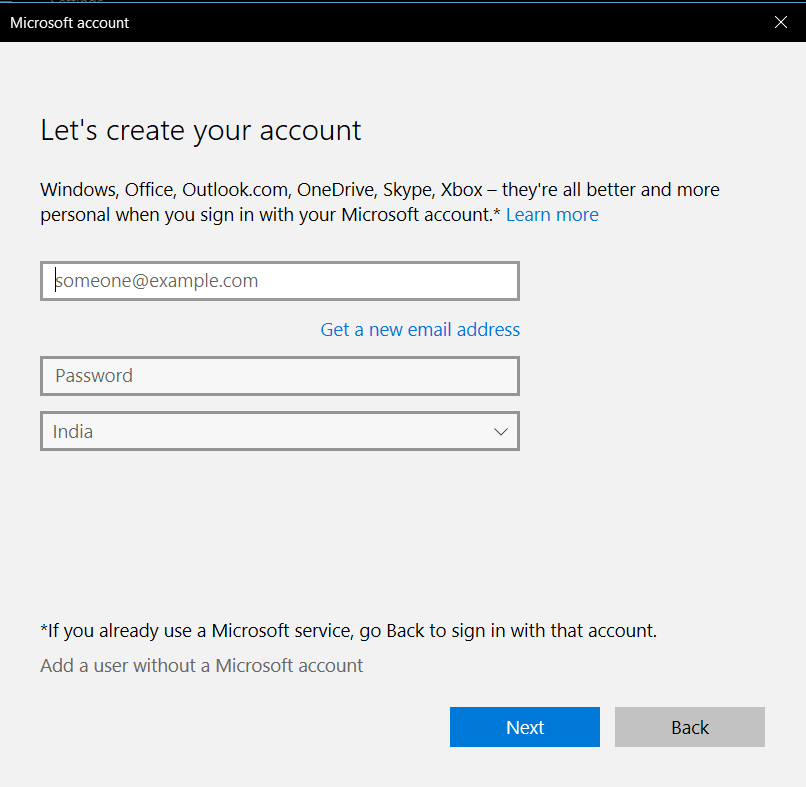Viewport: 806px width, 787px height.
Task: Click Add a user without a Microsoft account
Action: 202,665
